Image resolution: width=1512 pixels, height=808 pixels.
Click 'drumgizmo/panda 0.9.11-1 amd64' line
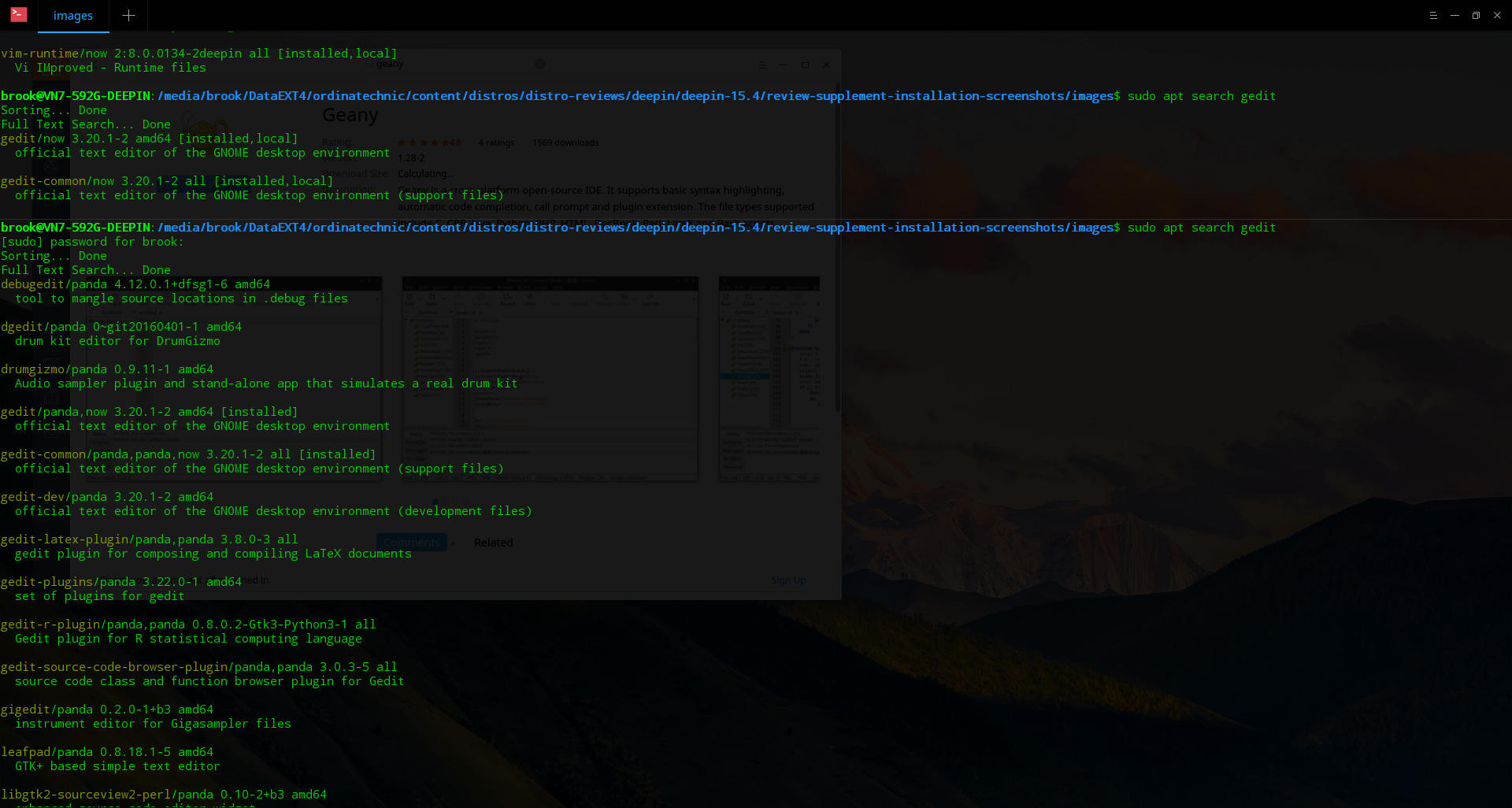107,369
